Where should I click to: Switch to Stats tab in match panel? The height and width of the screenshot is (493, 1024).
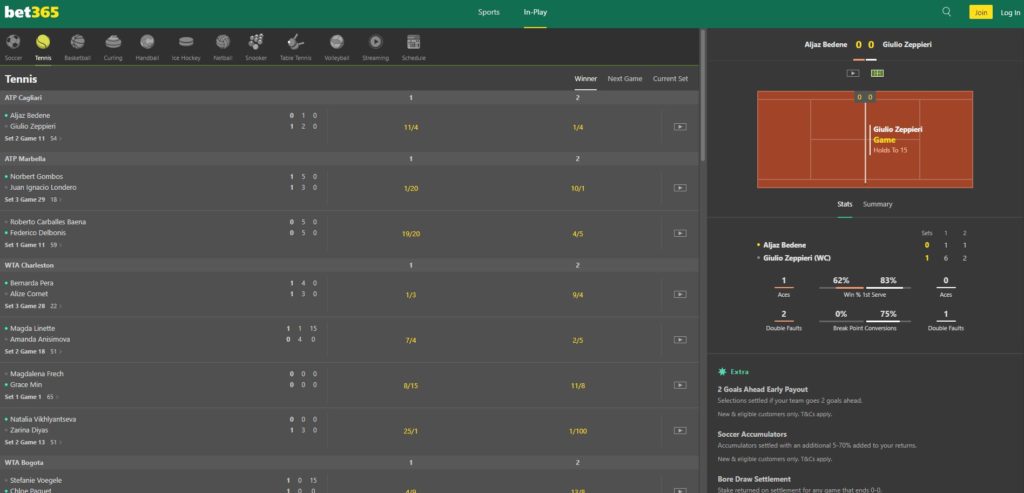coord(845,204)
